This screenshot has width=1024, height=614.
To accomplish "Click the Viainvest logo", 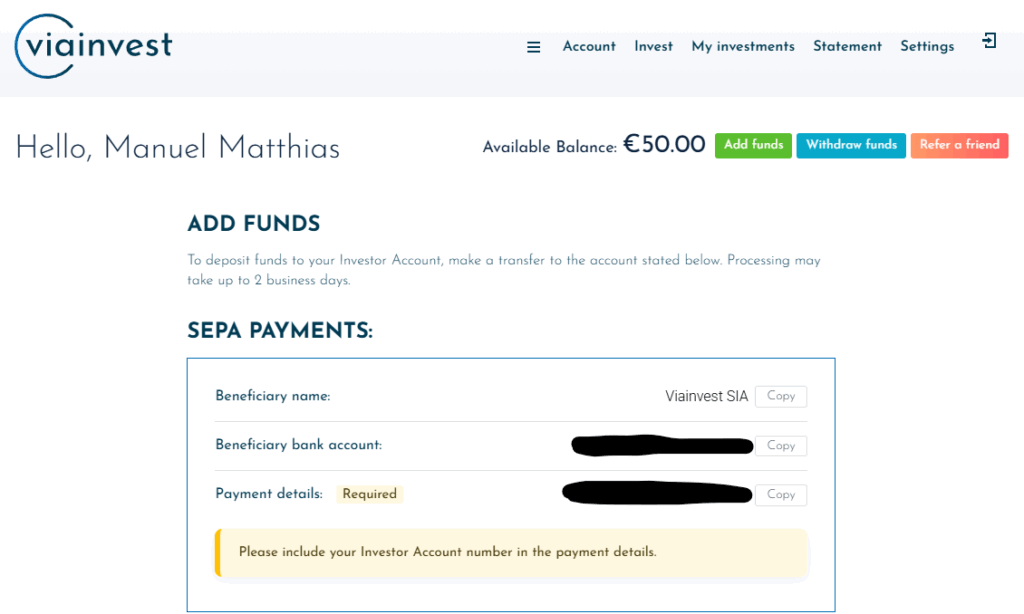I will click(x=93, y=46).
